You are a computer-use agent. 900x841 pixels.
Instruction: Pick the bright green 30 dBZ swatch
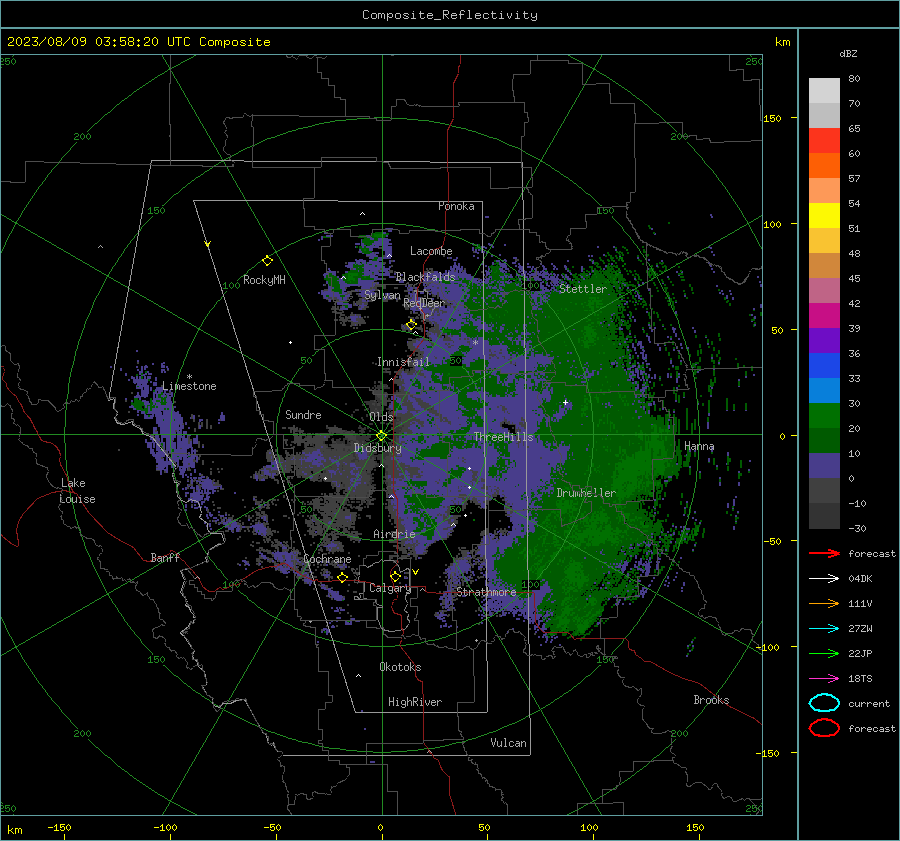(824, 415)
